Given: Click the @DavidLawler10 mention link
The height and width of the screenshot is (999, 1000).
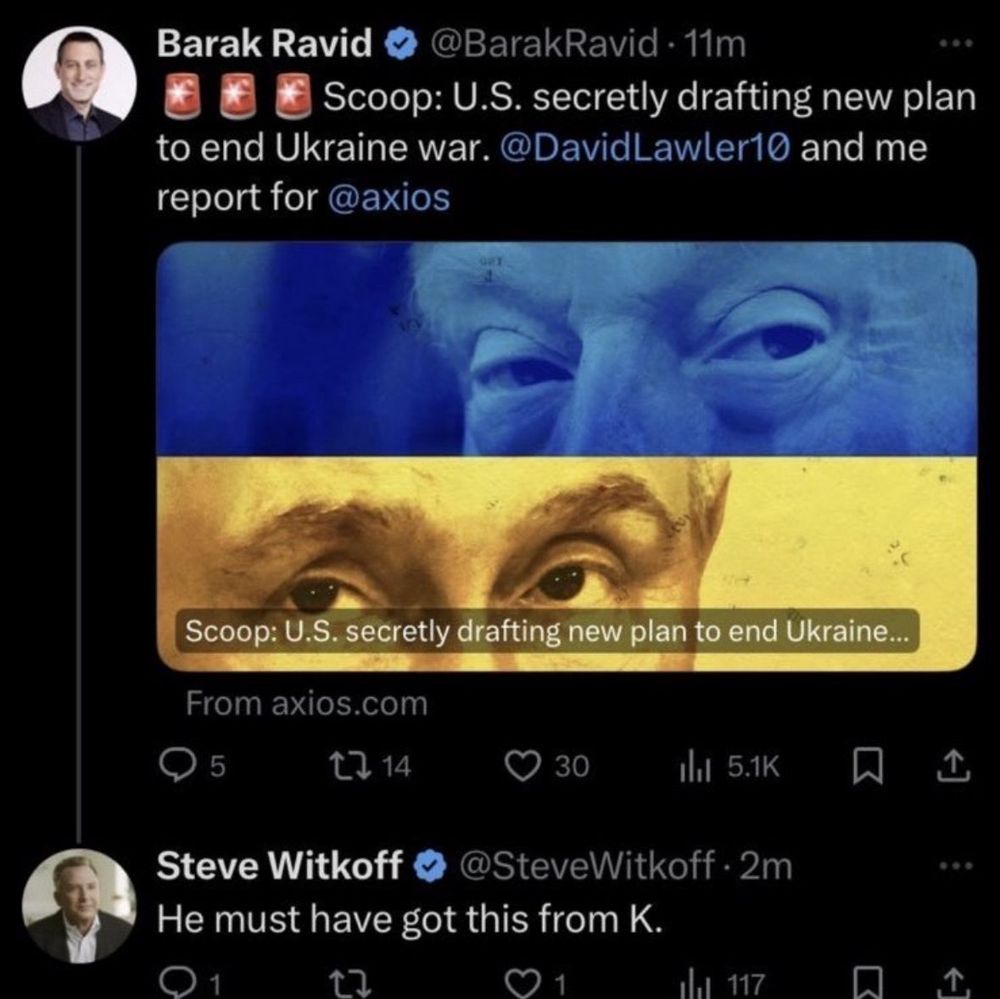Looking at the screenshot, I should click(x=646, y=148).
